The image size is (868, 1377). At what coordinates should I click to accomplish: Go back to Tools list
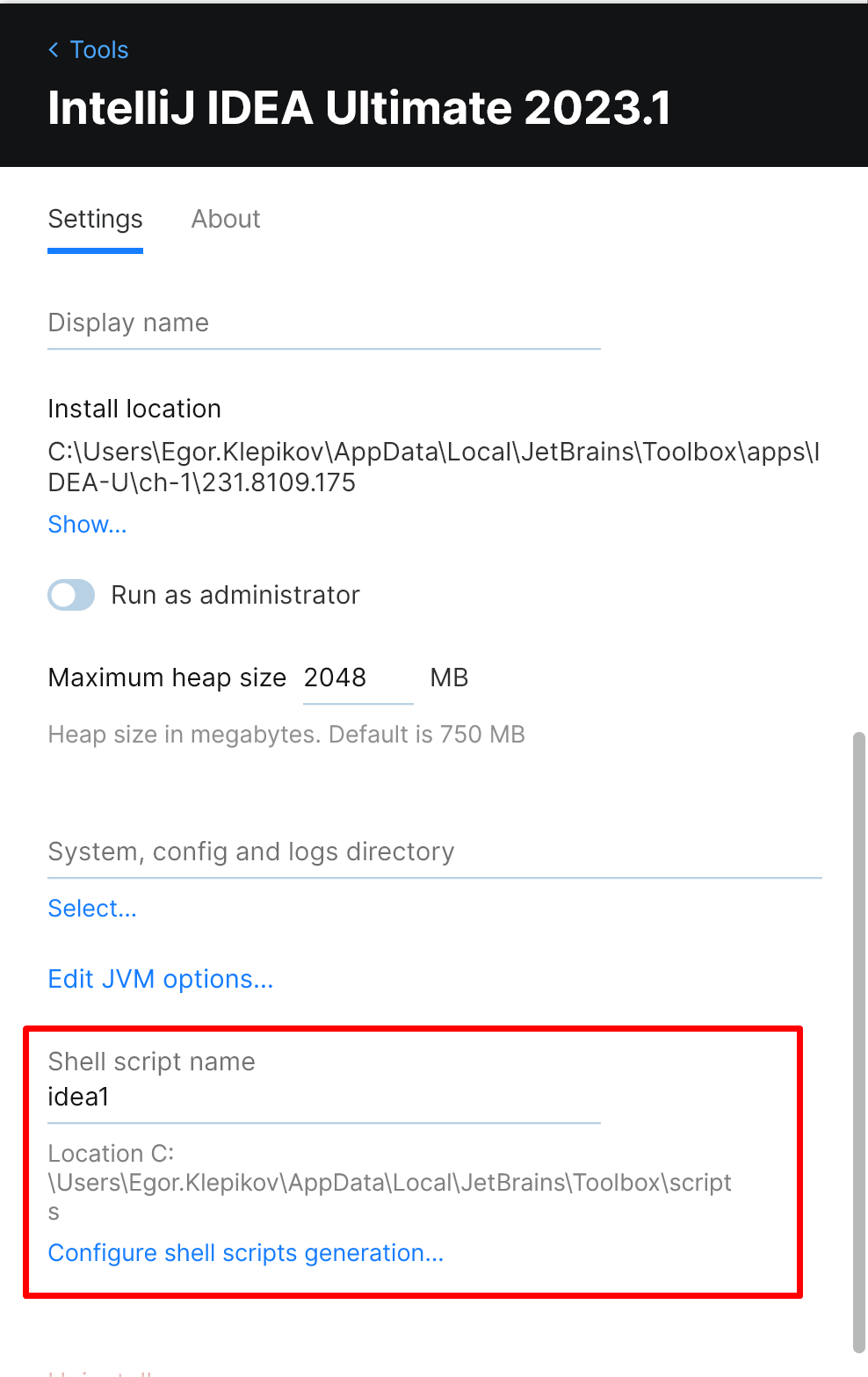click(x=88, y=50)
